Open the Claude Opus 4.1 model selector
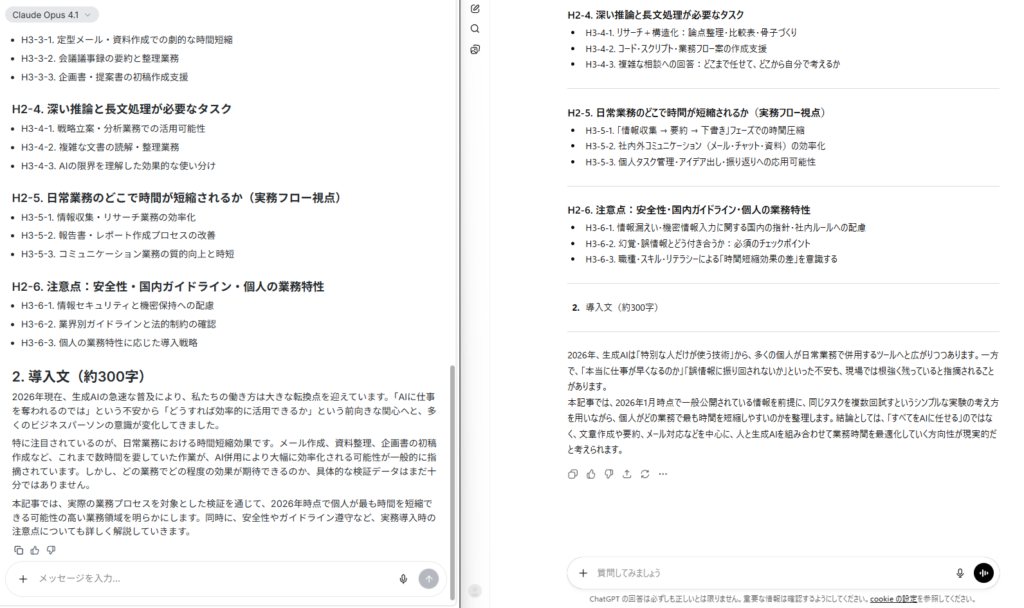Image resolution: width=1024 pixels, height=608 pixels. [54, 15]
